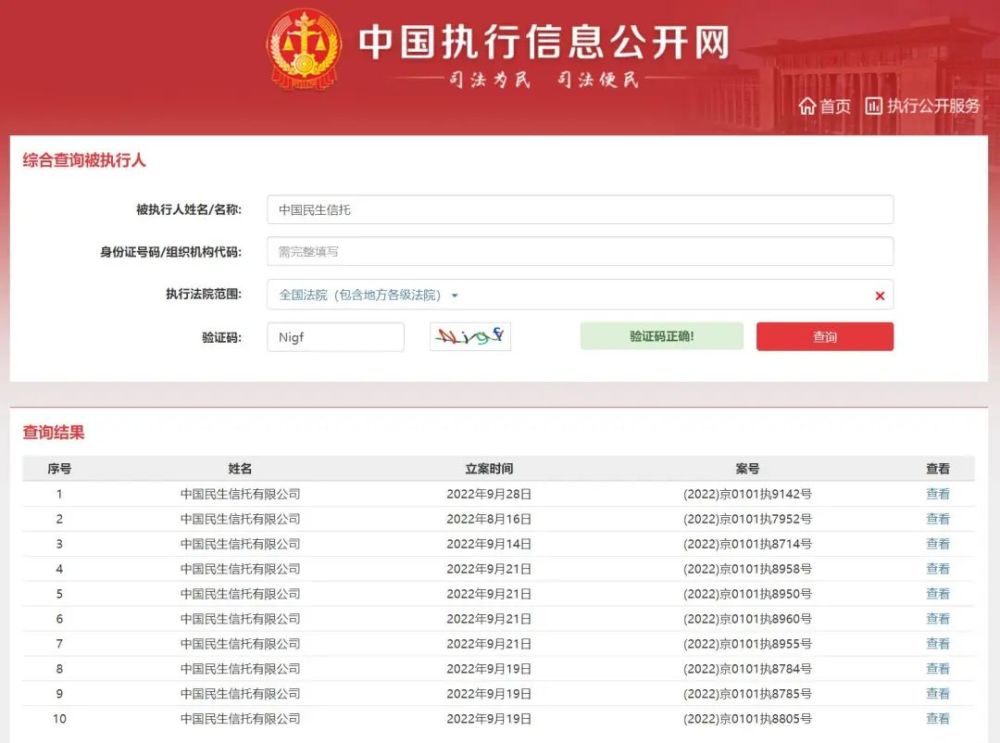Click case number (2022)京0101执8805号
This screenshot has height=743, width=1000.
[x=747, y=718]
